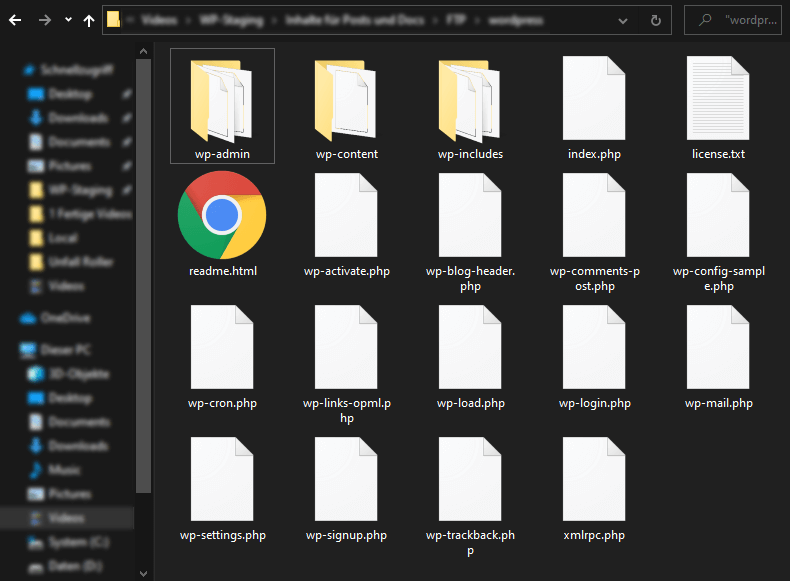Click the magnifier icon in search box
This screenshot has width=790, height=581.
(705, 20)
